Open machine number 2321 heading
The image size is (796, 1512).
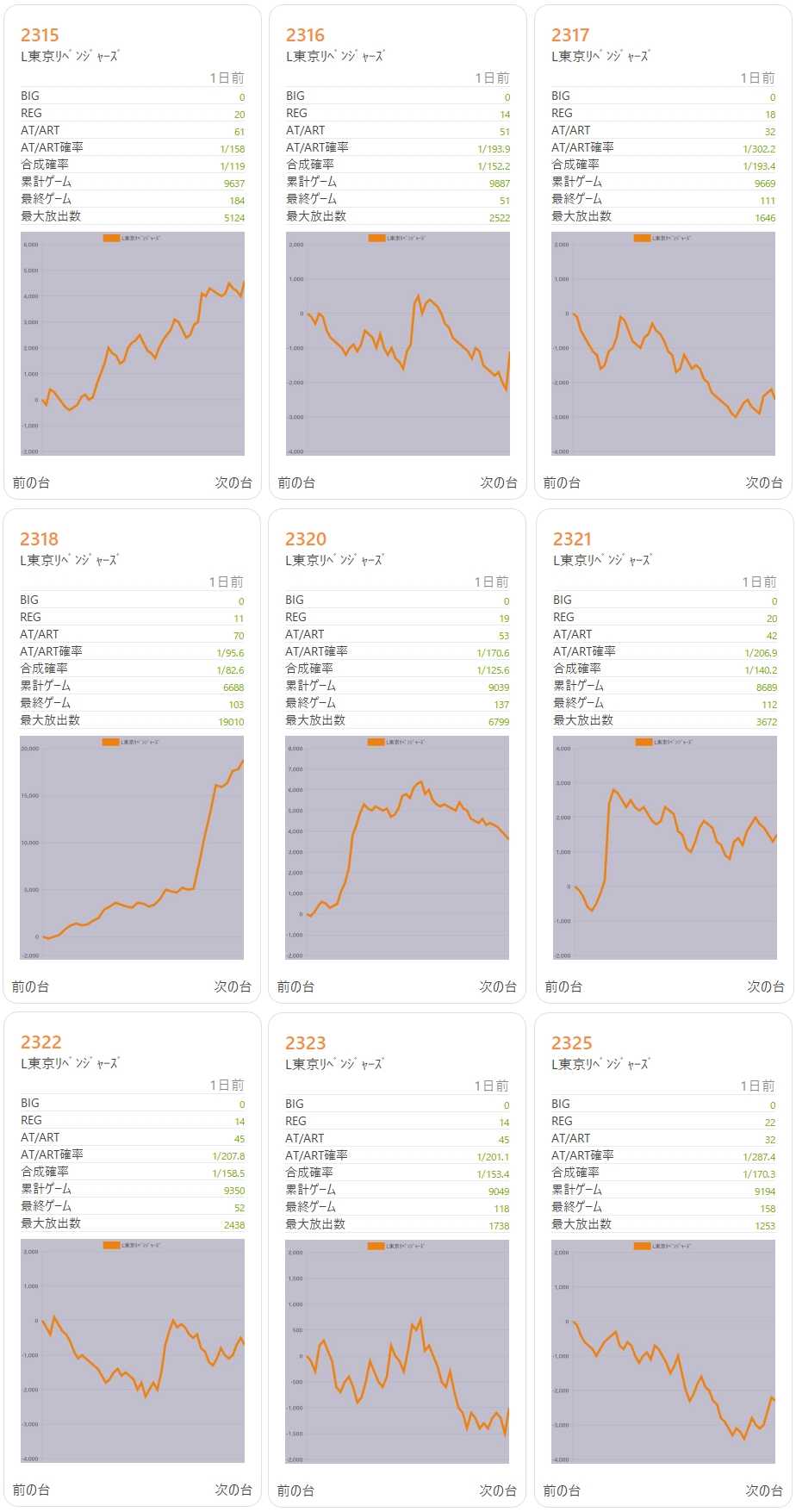point(572,539)
